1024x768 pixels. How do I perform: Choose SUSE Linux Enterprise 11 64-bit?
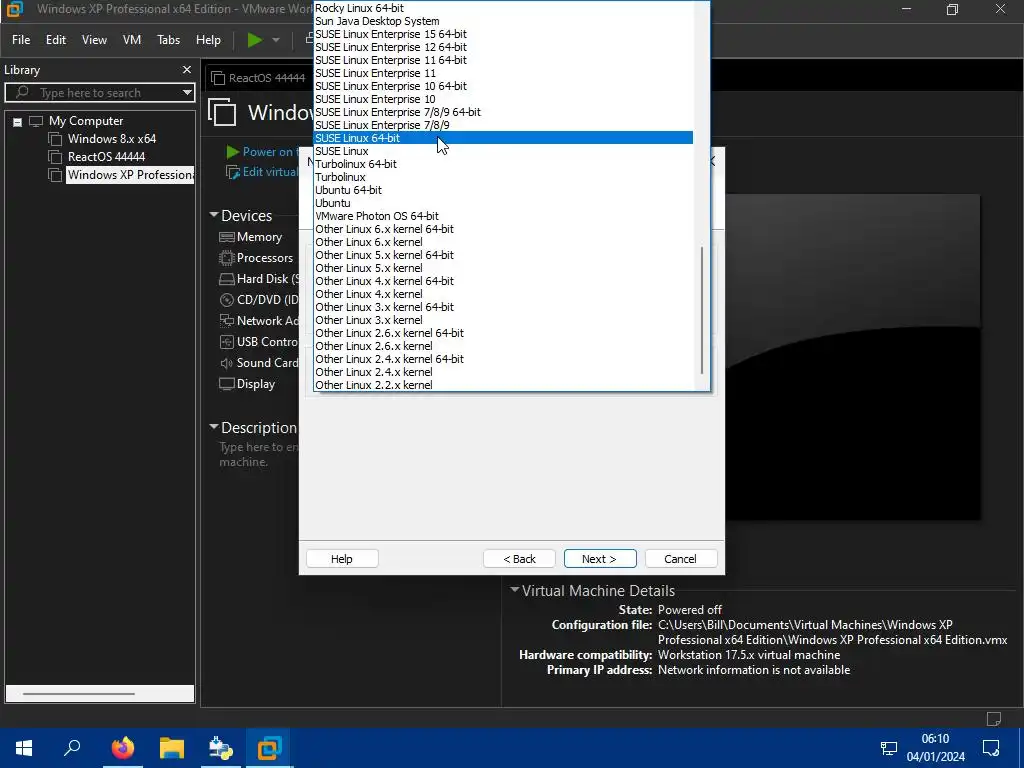pyautogui.click(x=504, y=60)
